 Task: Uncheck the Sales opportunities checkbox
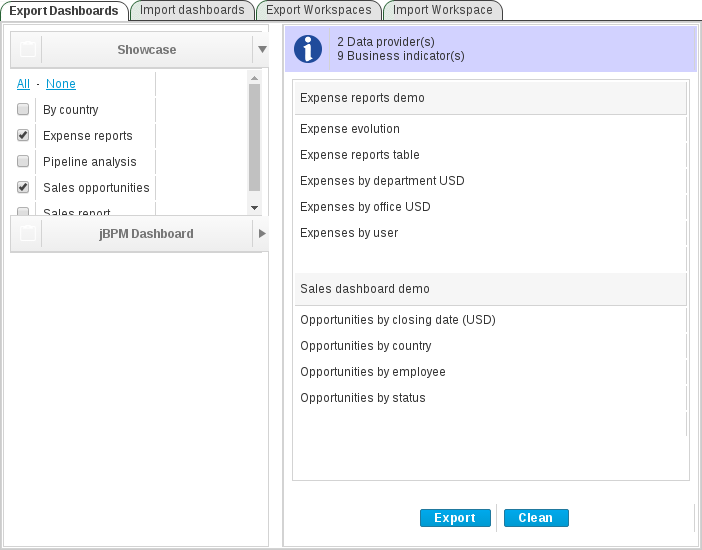coord(23,187)
